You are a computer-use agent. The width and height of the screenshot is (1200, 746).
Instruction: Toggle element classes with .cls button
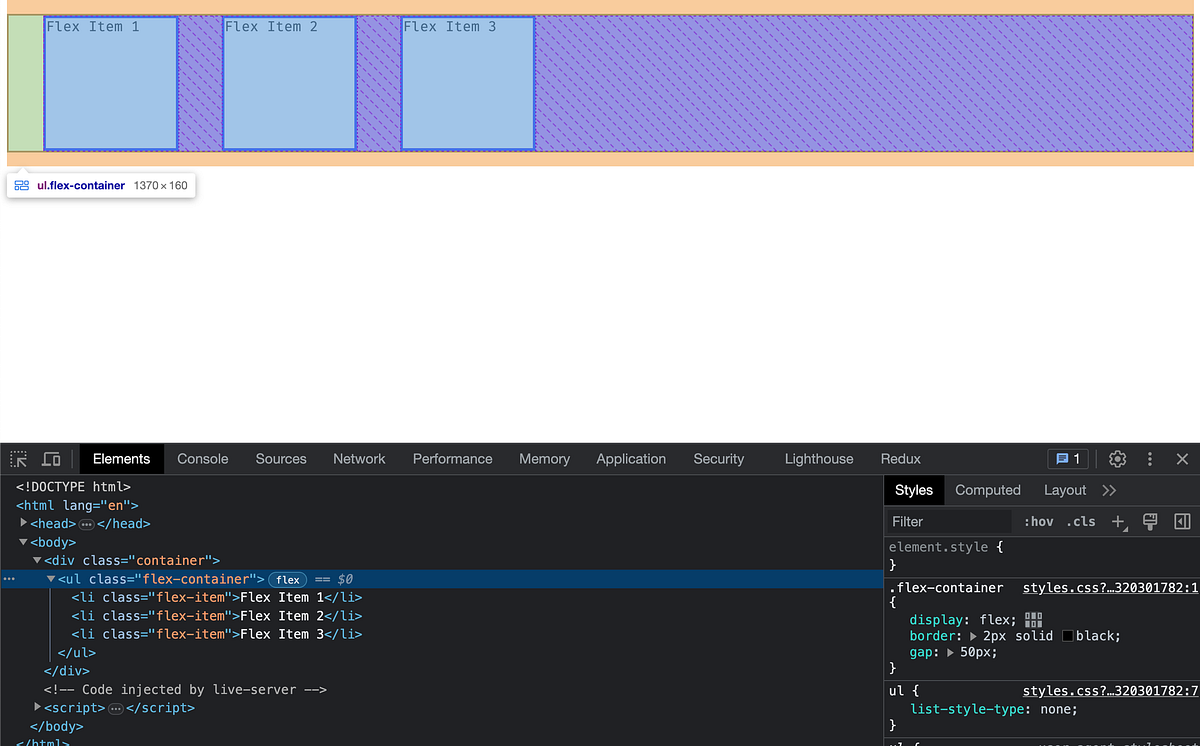coord(1081,521)
